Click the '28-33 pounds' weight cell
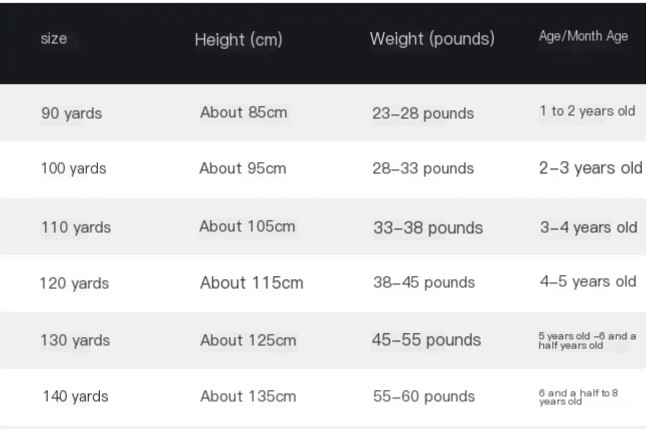The height and width of the screenshot is (429, 646). [x=422, y=169]
